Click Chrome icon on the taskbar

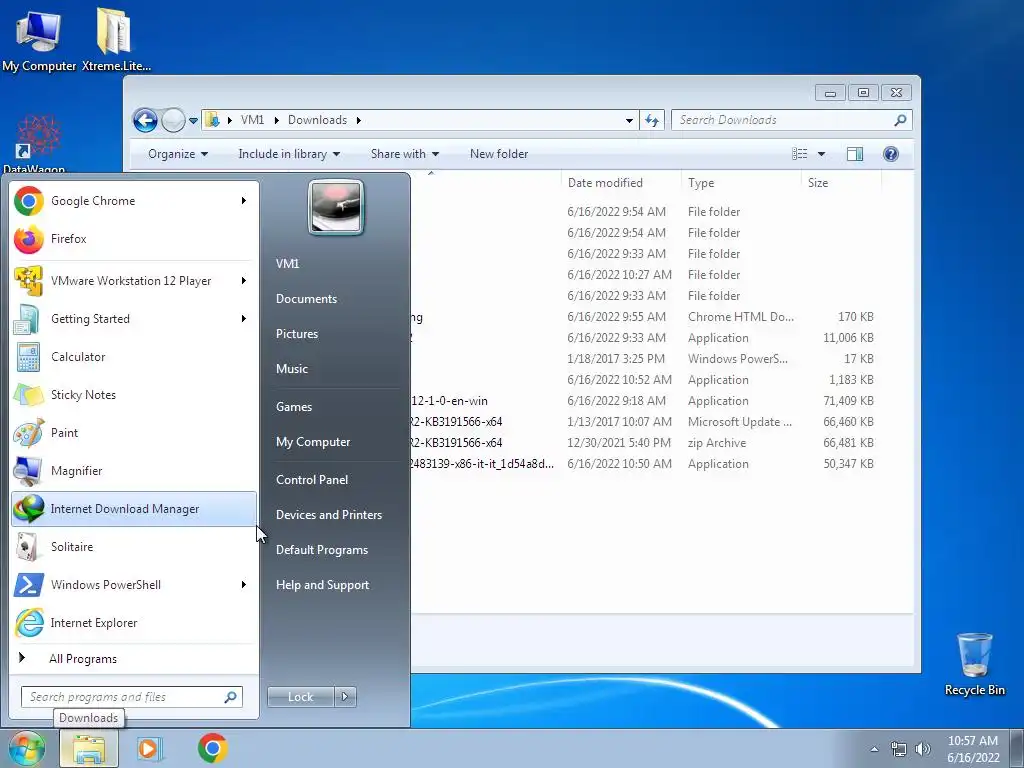[212, 748]
